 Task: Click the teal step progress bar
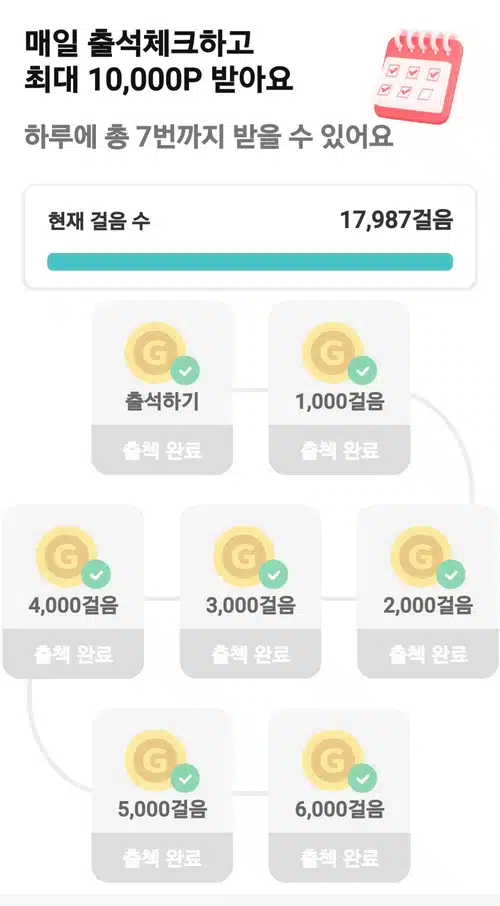click(x=250, y=262)
